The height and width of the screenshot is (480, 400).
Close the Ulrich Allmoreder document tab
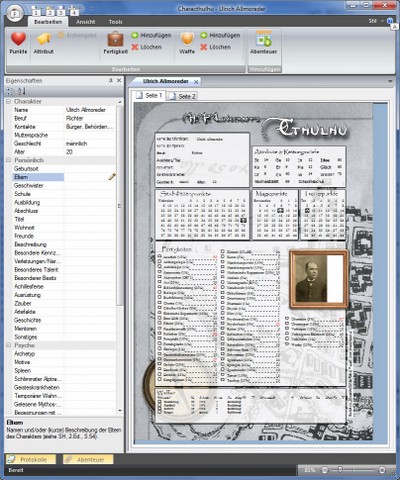[196, 82]
